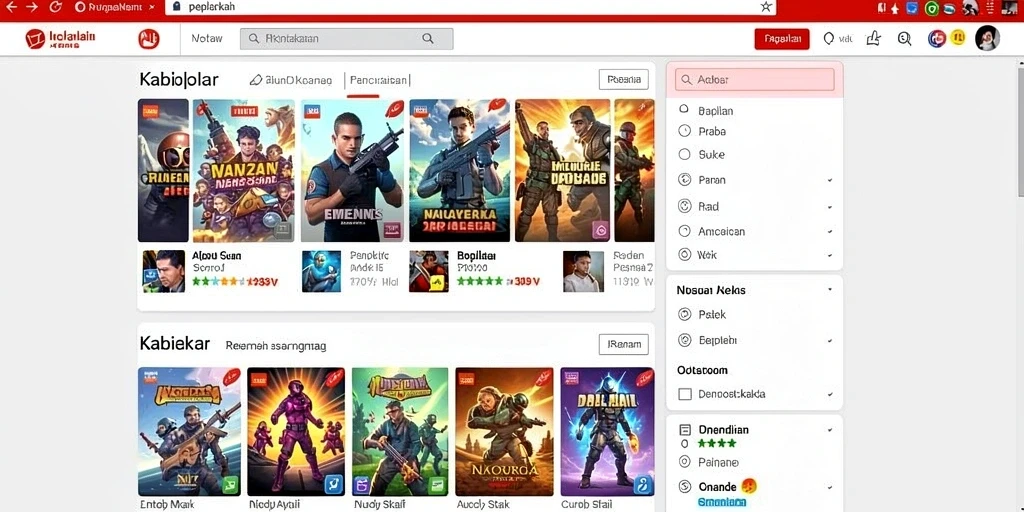Select the Amcaican option circle
Screen dimensions: 1024x512
(684, 231)
